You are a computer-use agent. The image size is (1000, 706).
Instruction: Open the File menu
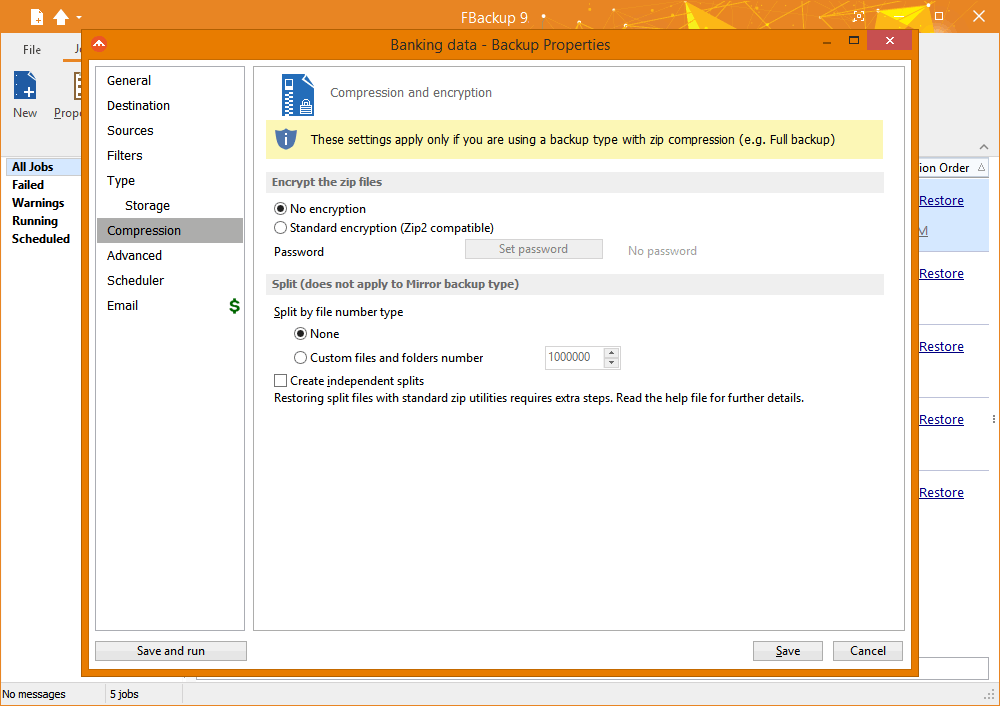[32, 49]
